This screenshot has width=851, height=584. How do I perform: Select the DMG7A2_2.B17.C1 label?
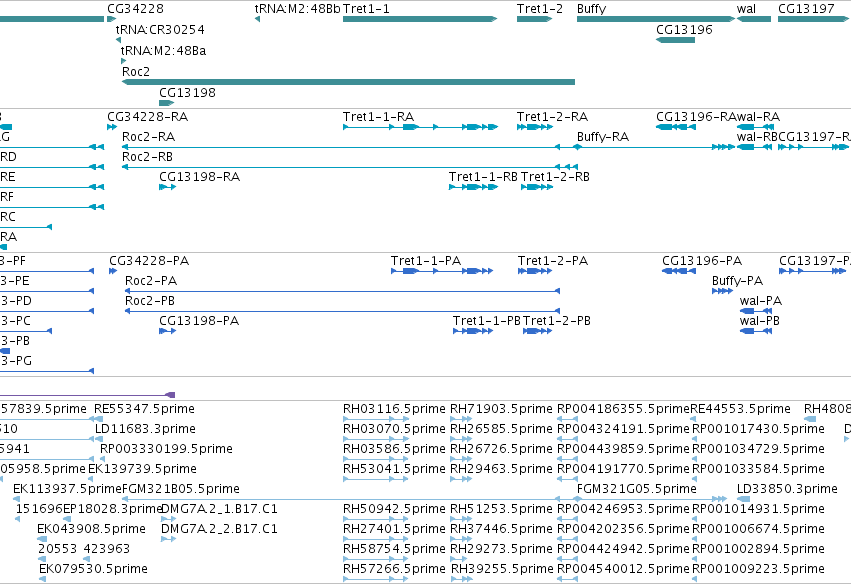tap(219, 529)
